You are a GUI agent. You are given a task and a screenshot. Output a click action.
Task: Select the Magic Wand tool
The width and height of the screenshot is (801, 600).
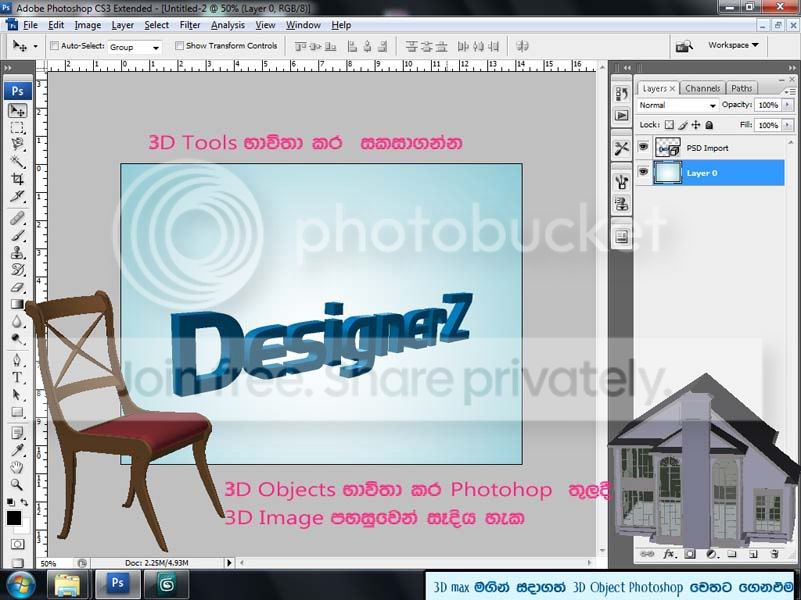[x=17, y=162]
